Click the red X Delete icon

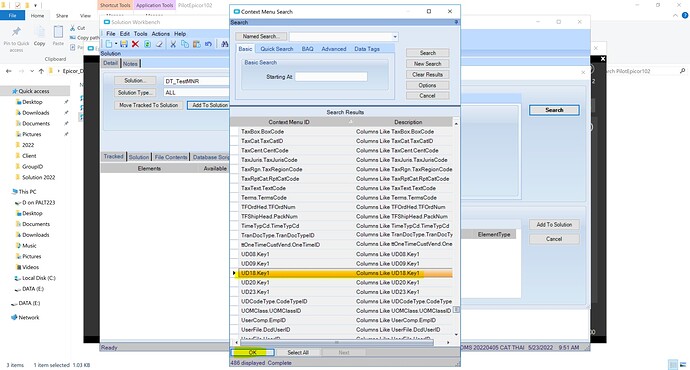click(136, 44)
